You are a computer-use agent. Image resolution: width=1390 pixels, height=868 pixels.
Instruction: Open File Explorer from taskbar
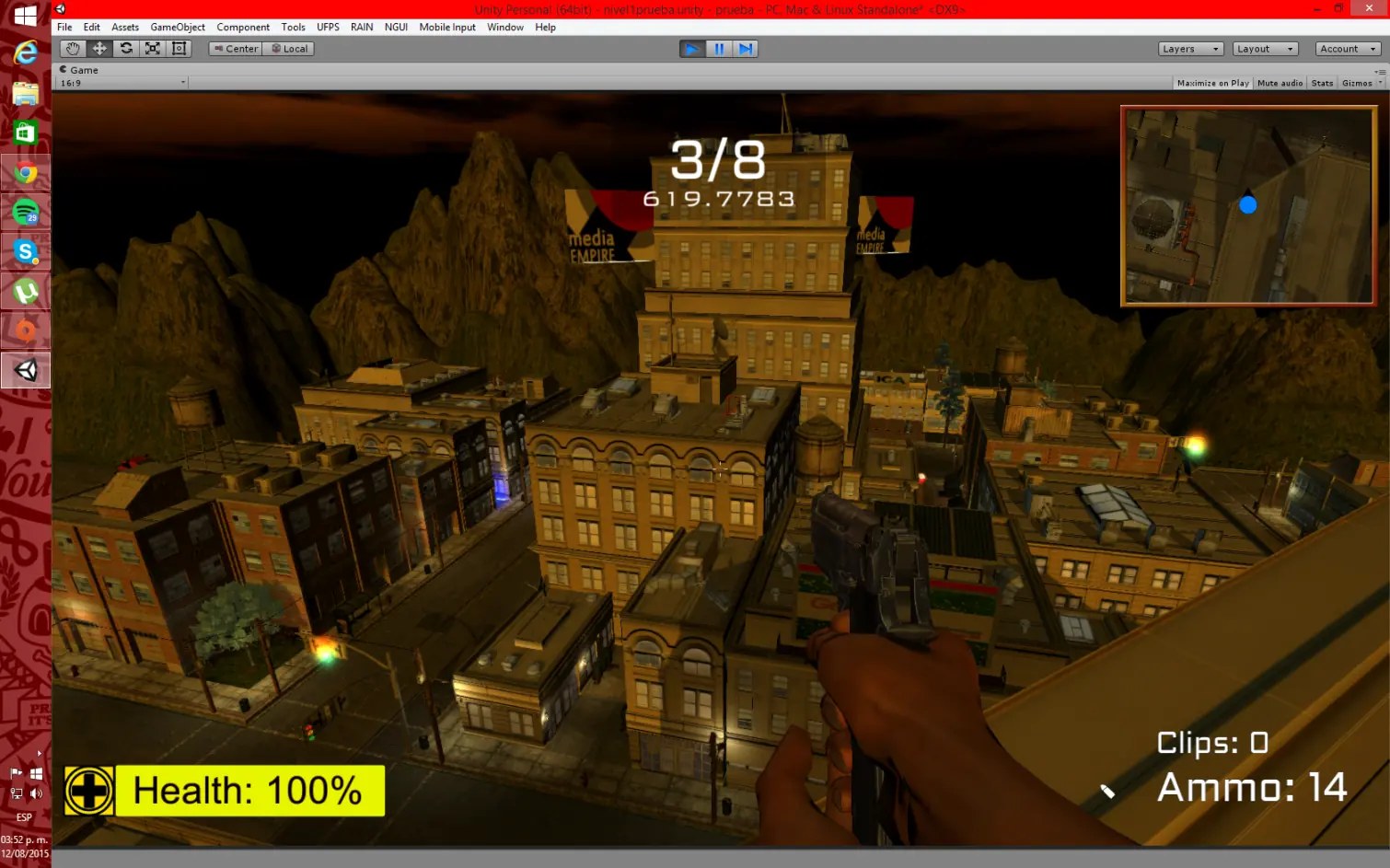pyautogui.click(x=26, y=94)
